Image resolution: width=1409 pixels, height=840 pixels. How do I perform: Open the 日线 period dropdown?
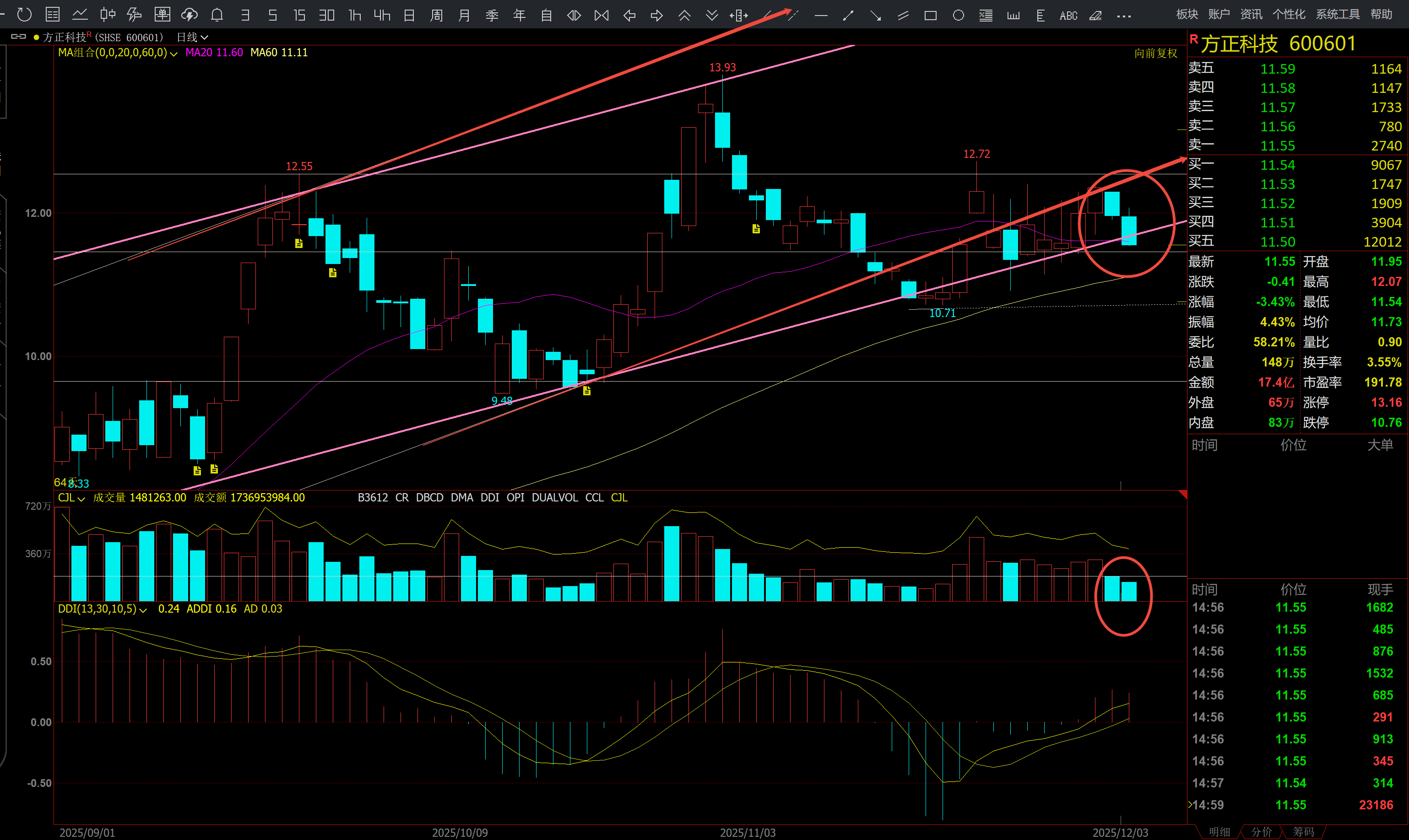pos(193,38)
